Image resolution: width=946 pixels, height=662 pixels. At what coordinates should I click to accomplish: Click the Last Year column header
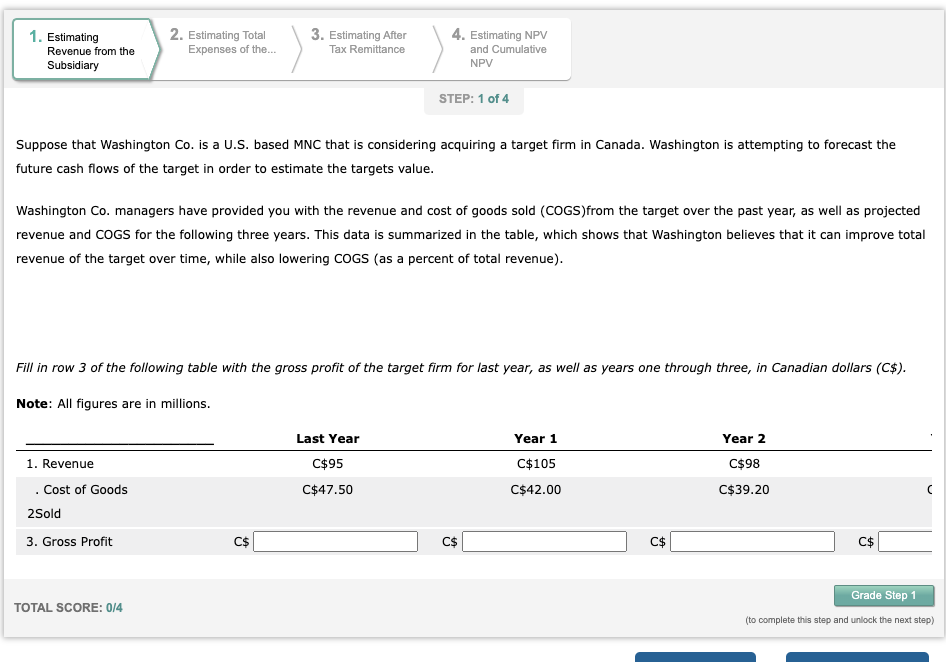tap(328, 439)
